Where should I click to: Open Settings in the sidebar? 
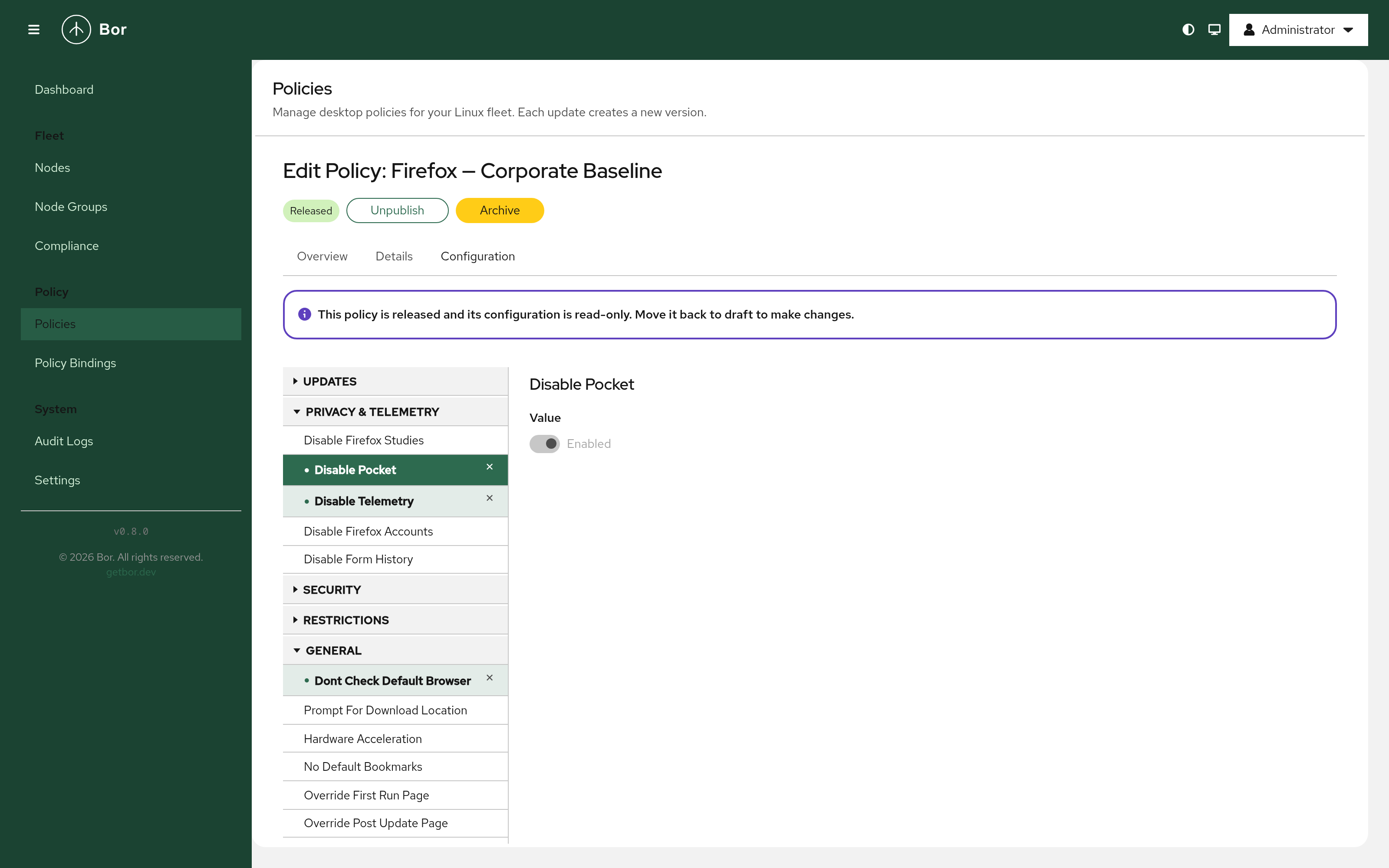coord(131,480)
